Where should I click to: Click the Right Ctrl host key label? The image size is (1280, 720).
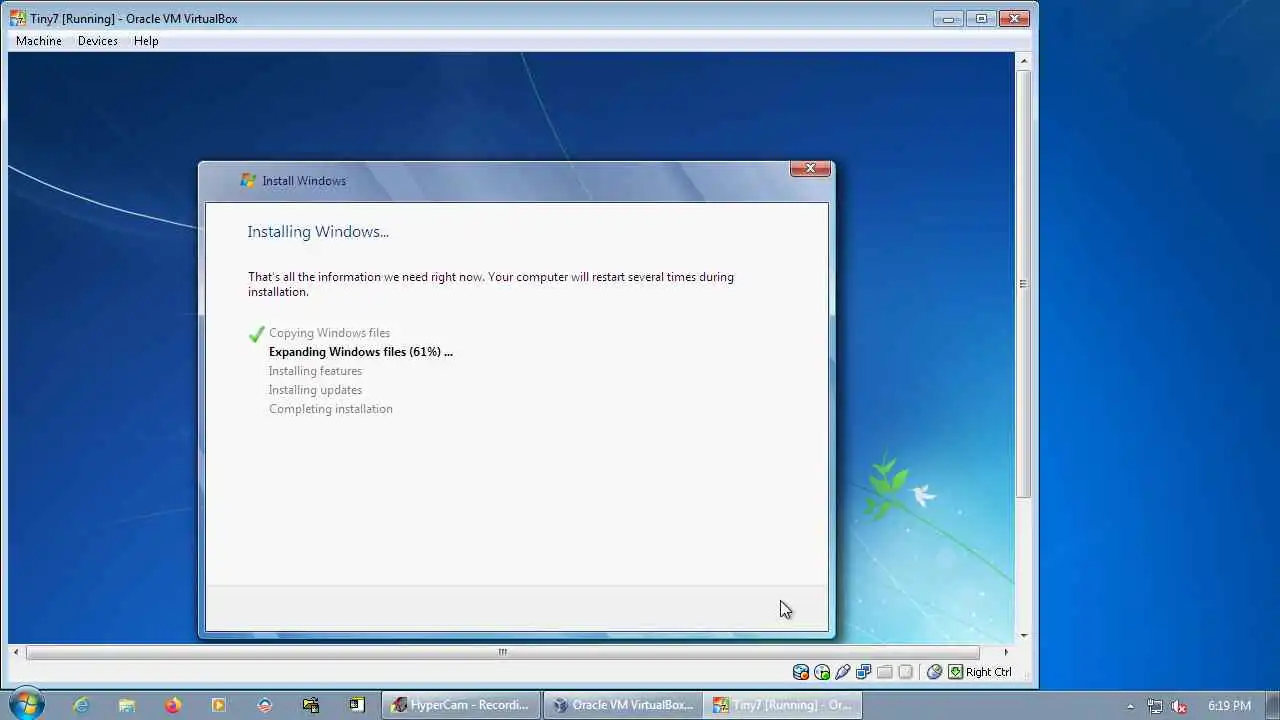989,672
